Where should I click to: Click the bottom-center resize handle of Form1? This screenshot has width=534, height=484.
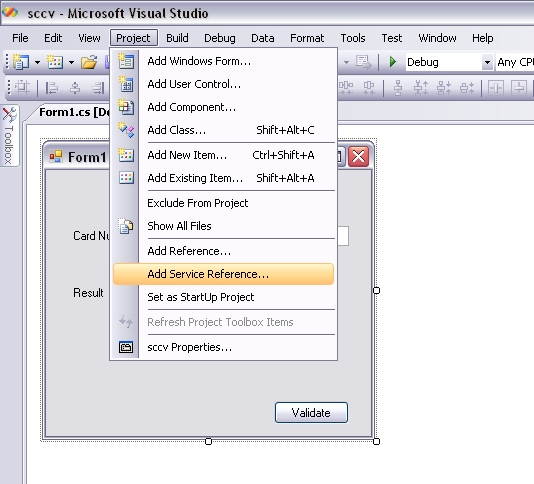point(208,441)
